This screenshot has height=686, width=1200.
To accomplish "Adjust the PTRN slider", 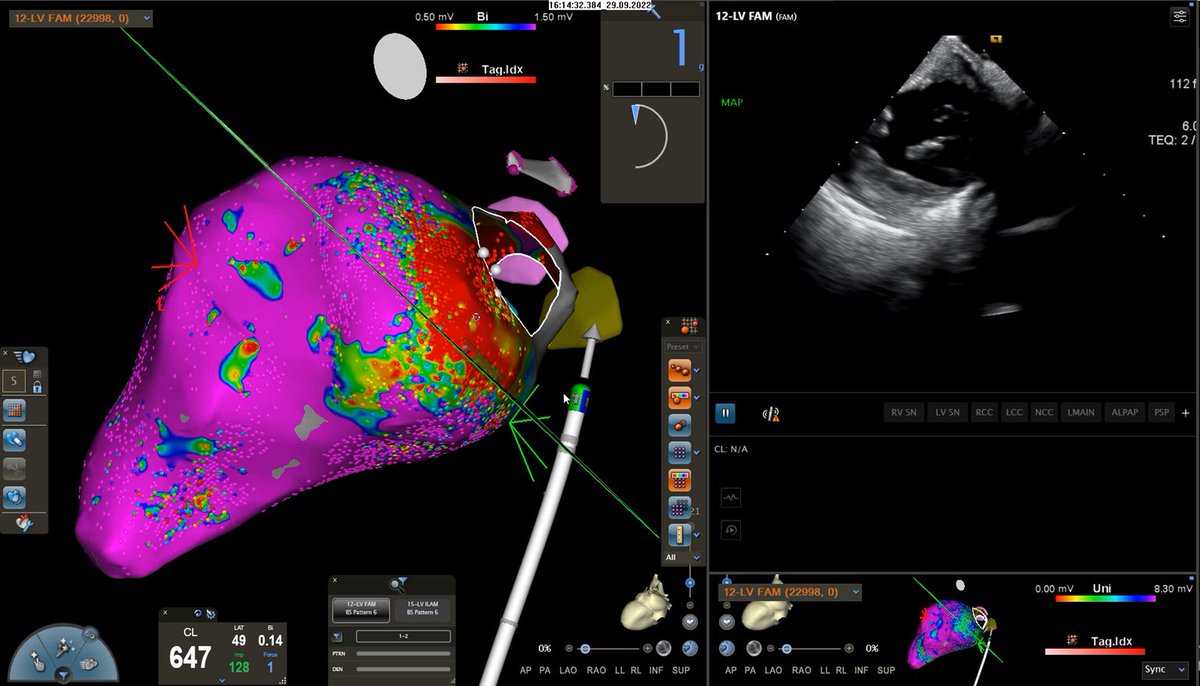I will click(x=403, y=654).
